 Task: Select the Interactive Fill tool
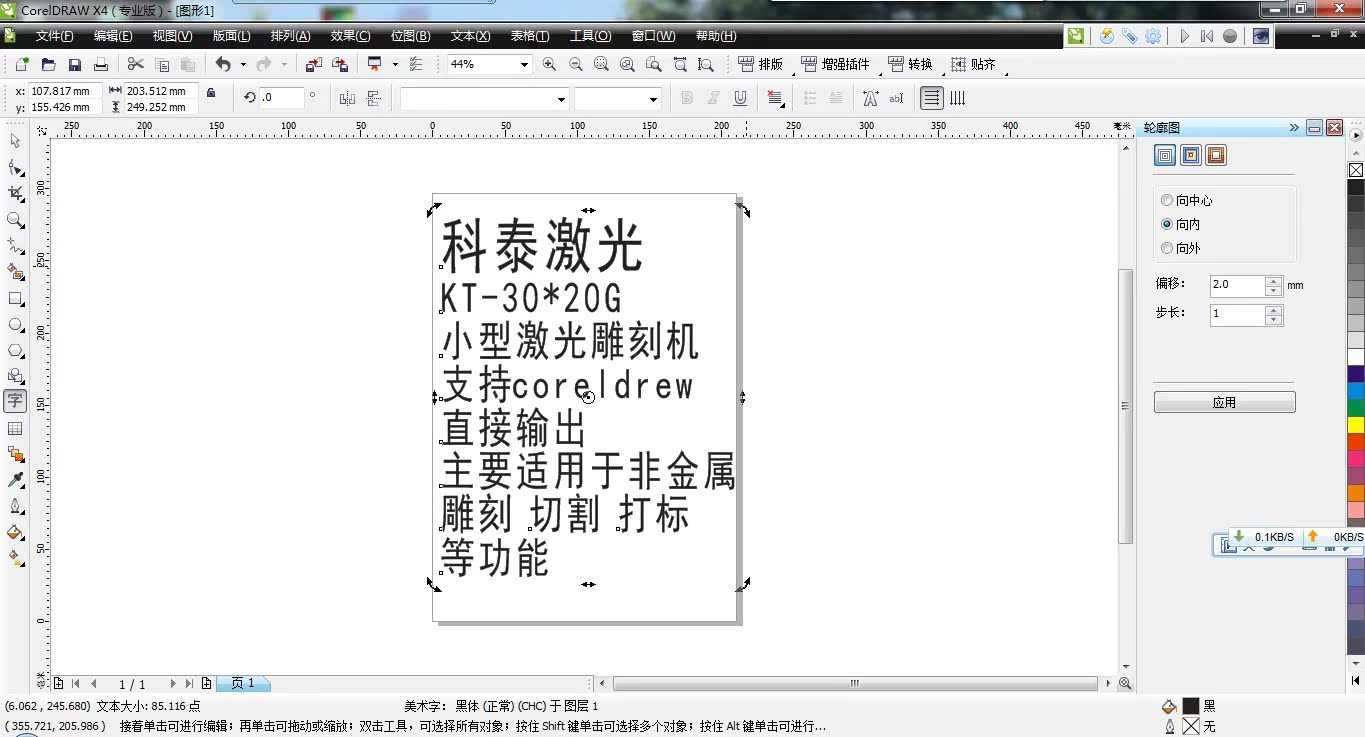point(15,558)
